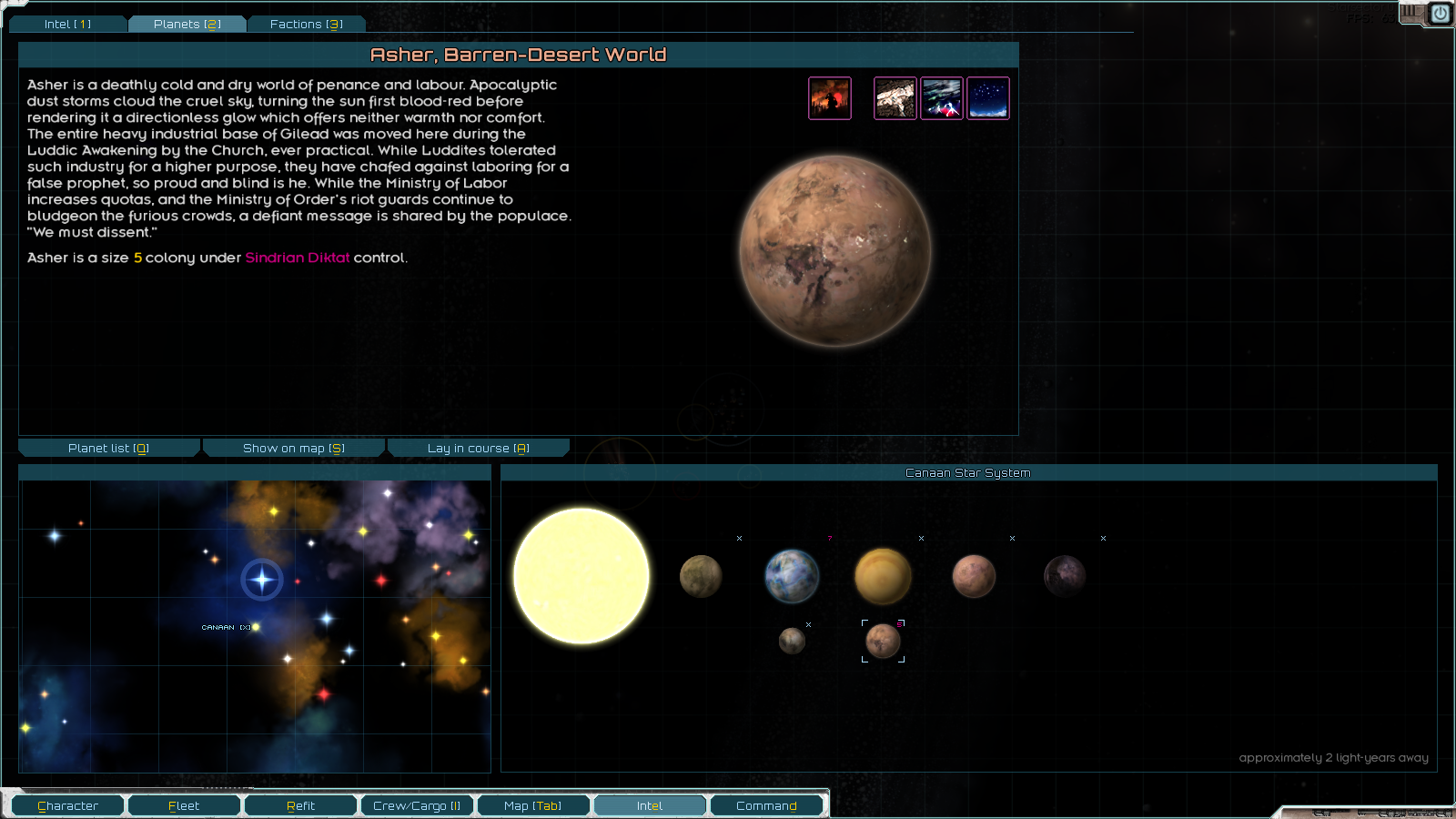Click the red star in the lower nebula
This screenshot has width=1456, height=819.
tap(324, 694)
